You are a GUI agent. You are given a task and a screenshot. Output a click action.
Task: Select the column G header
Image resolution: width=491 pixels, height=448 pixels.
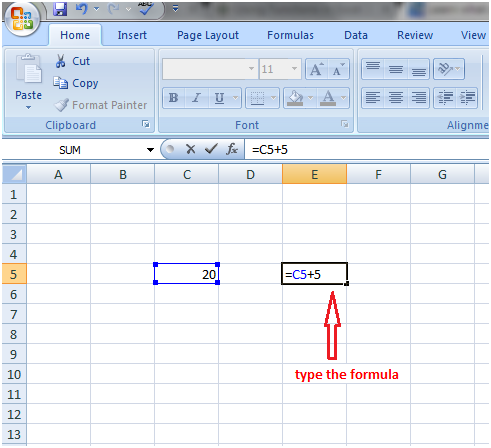click(442, 174)
